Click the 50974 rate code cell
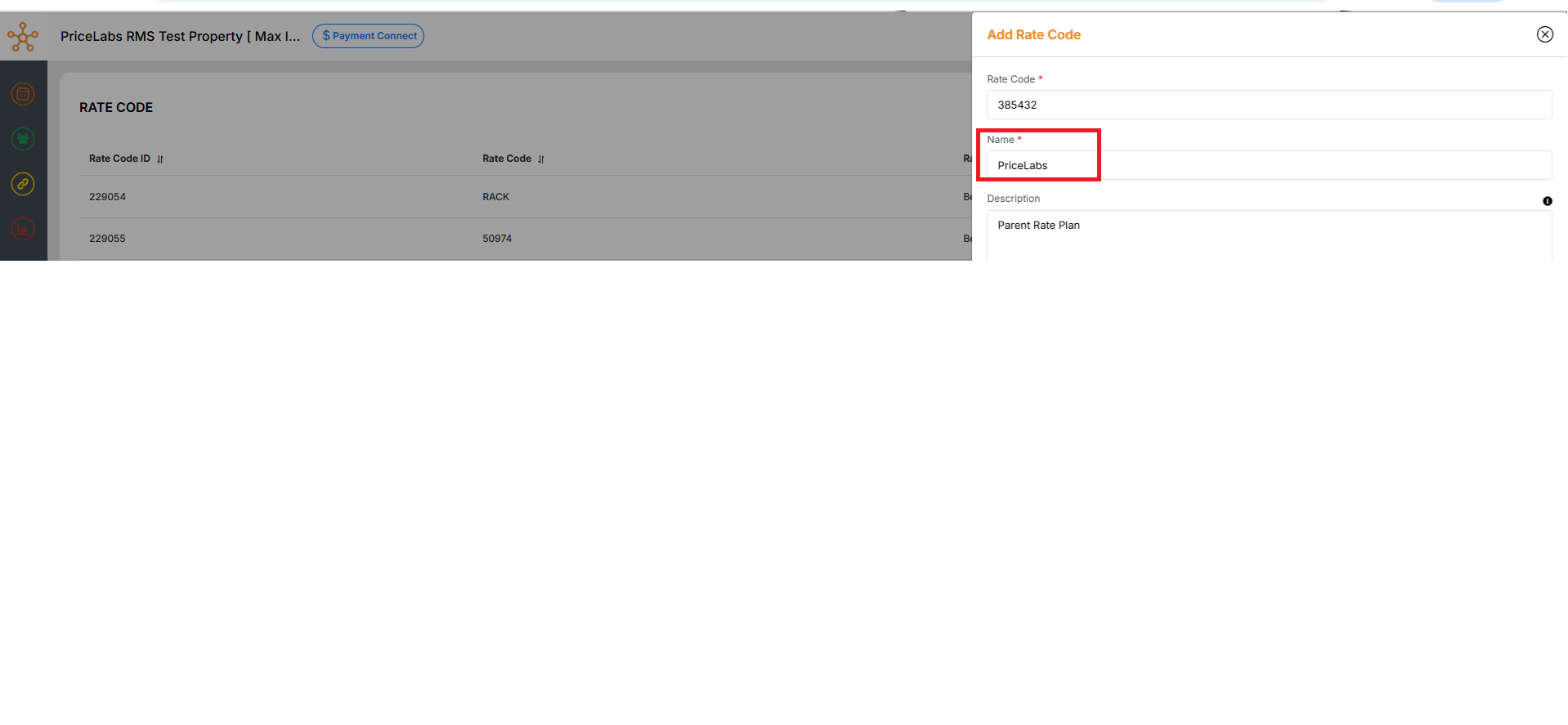Viewport: 1568px width, 725px height. 497,239
